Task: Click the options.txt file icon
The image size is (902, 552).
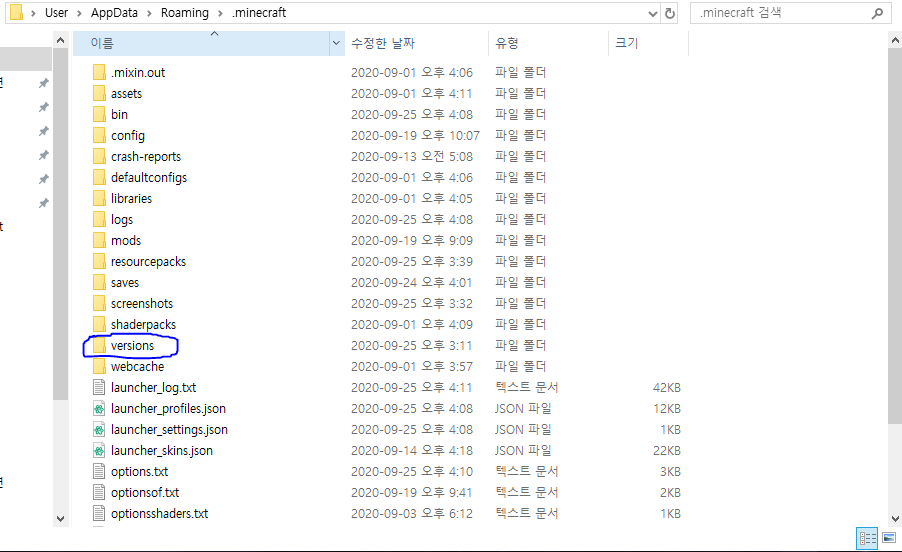Action: (x=99, y=471)
